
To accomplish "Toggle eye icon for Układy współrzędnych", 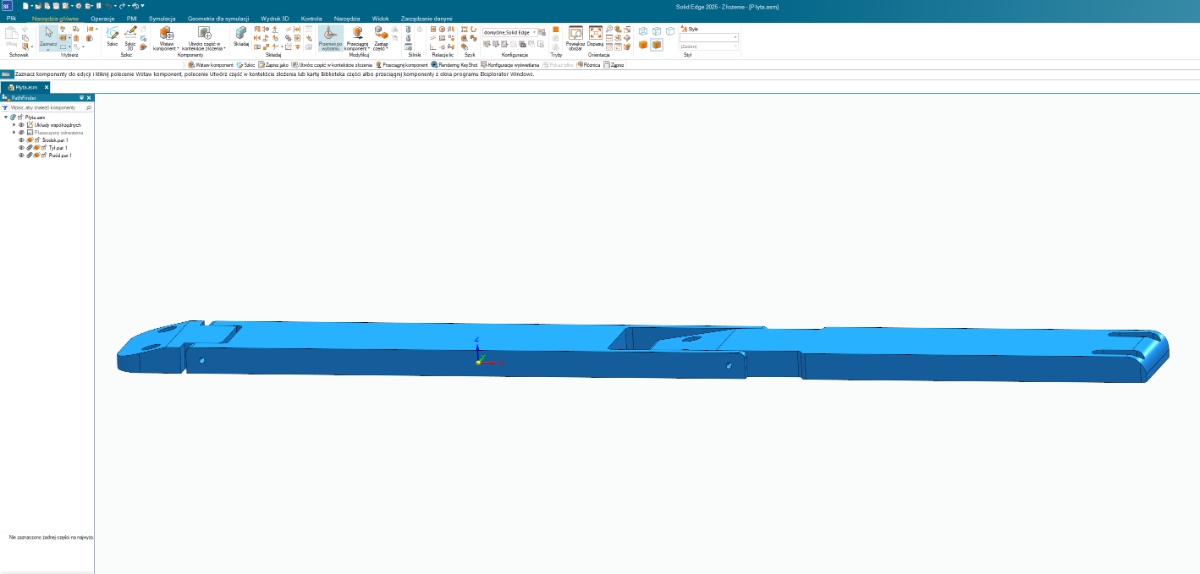I will coord(21,124).
